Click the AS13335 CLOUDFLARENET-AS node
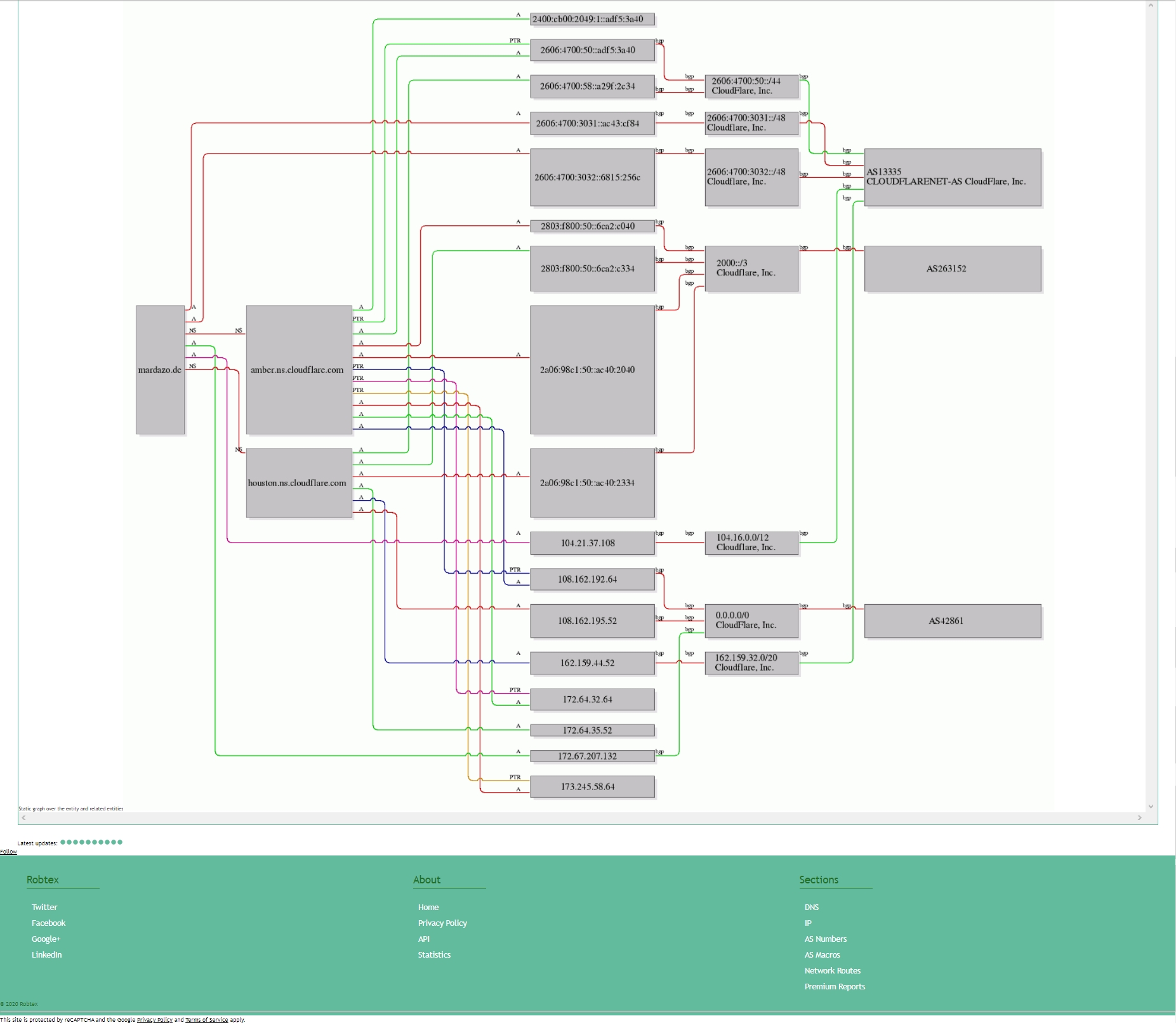The width and height of the screenshot is (1176, 1023). 953,177
